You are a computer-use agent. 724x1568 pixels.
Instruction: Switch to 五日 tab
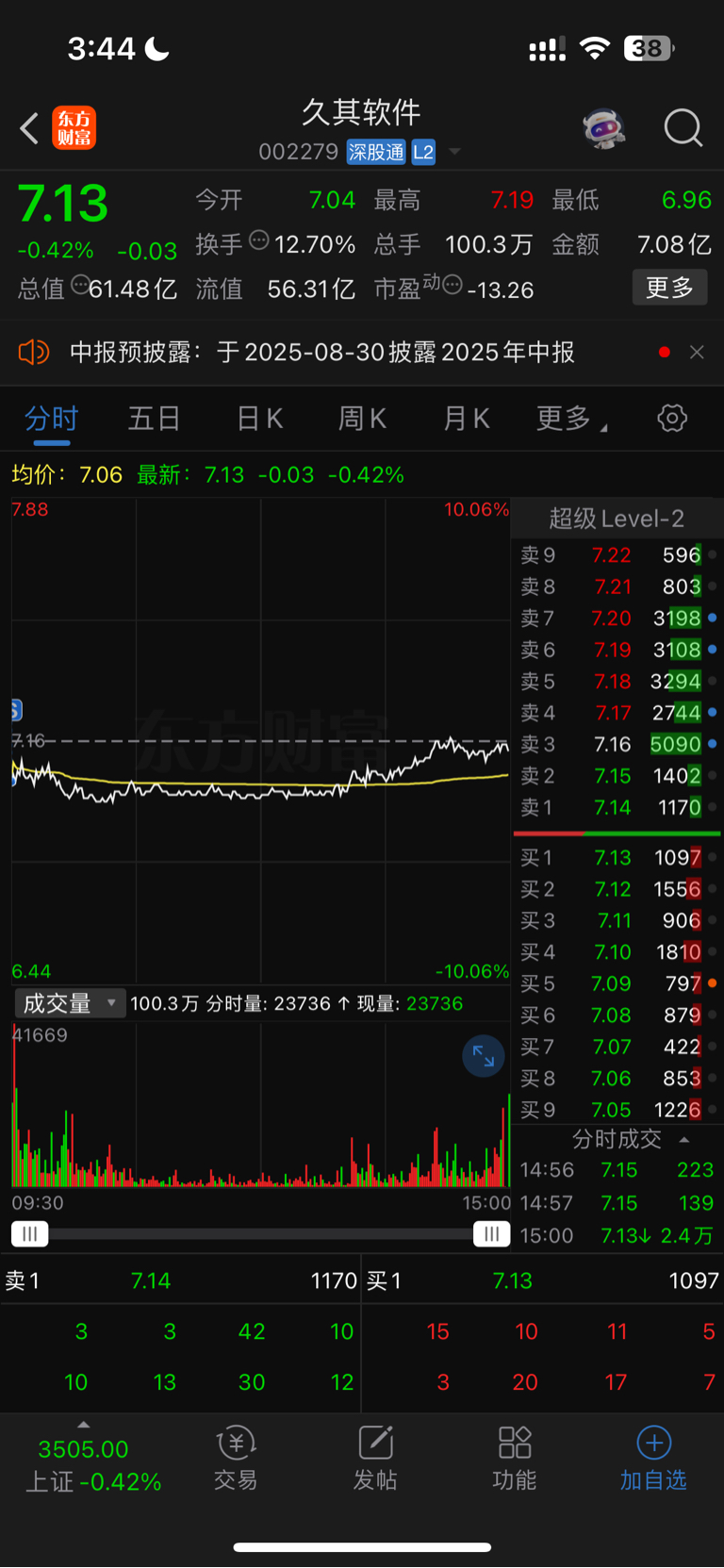(x=154, y=418)
